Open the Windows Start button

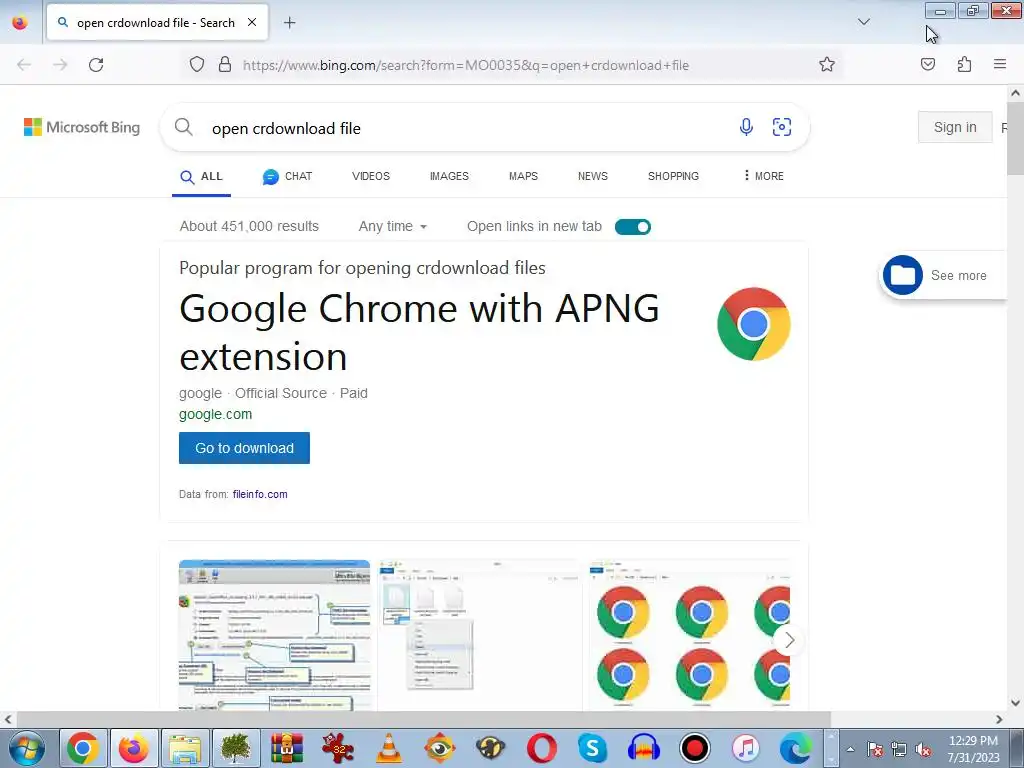26,748
